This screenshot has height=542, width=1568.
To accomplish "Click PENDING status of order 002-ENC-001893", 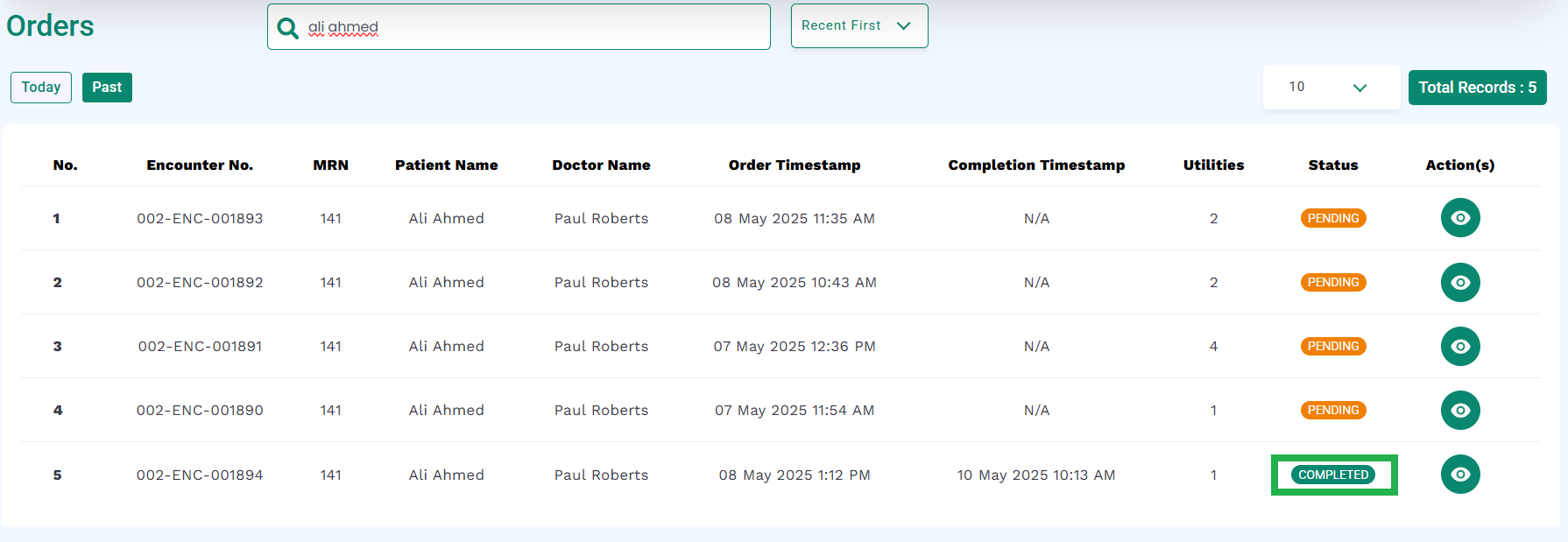I will click(1333, 218).
